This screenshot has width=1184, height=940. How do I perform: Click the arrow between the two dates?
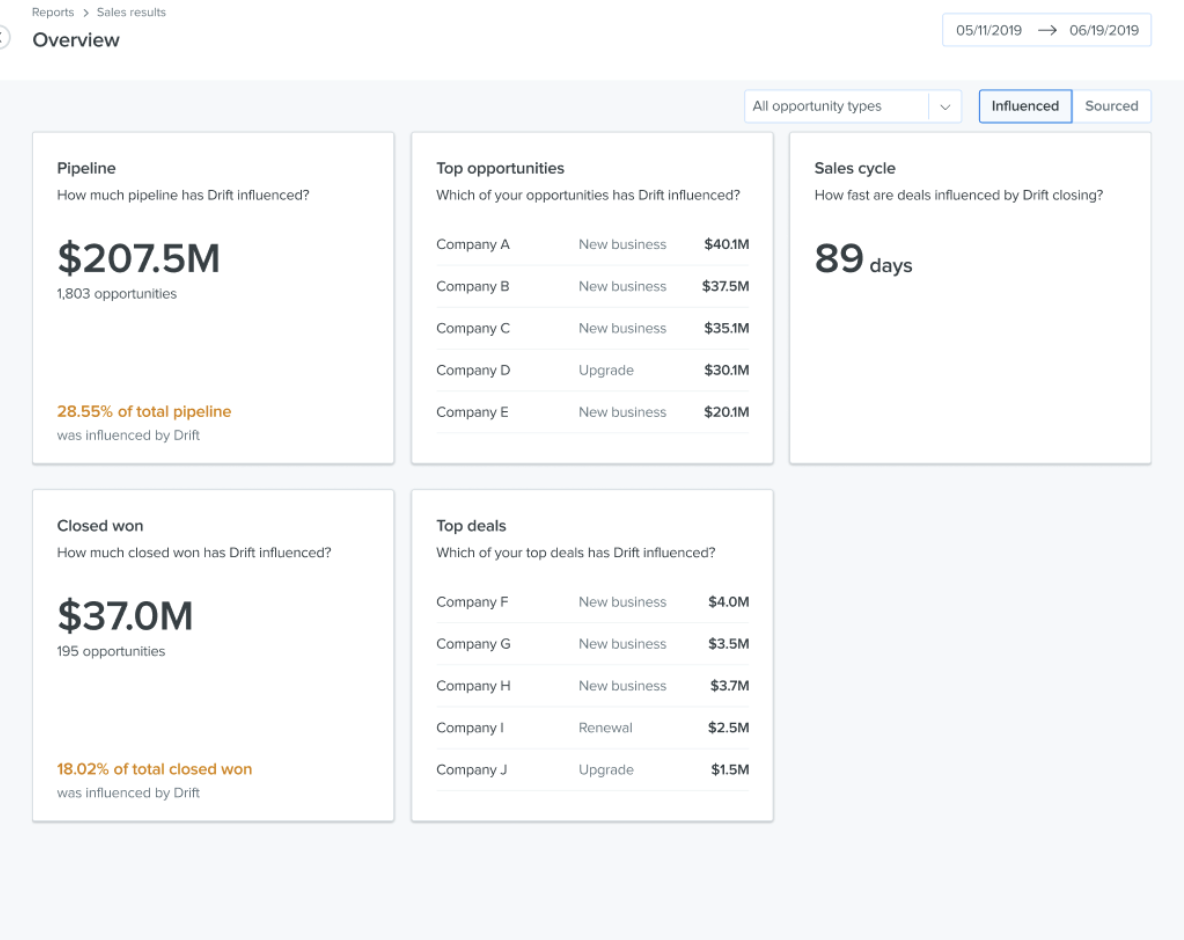tap(1047, 30)
